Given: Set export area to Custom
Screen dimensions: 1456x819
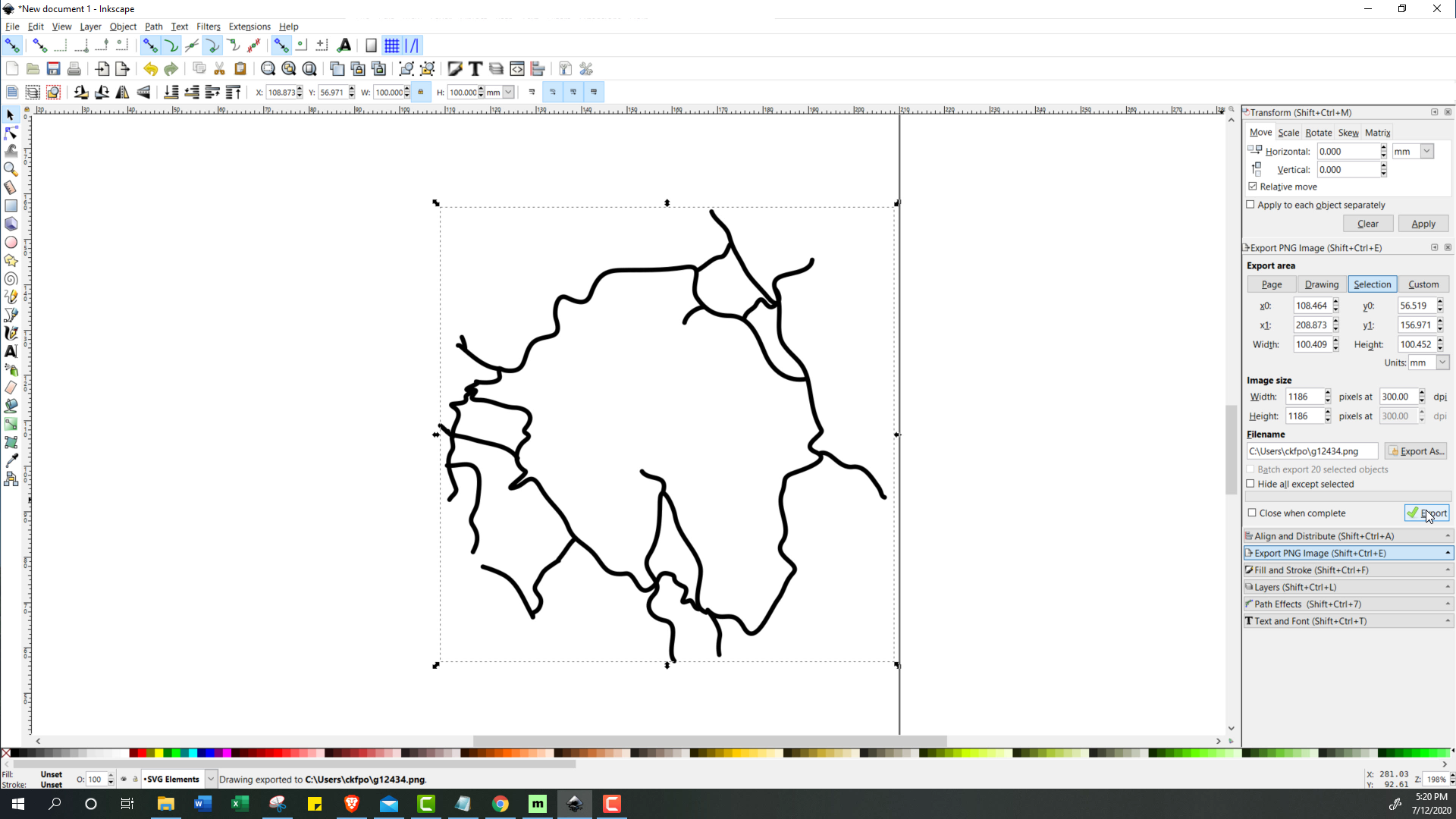Looking at the screenshot, I should [x=1423, y=284].
